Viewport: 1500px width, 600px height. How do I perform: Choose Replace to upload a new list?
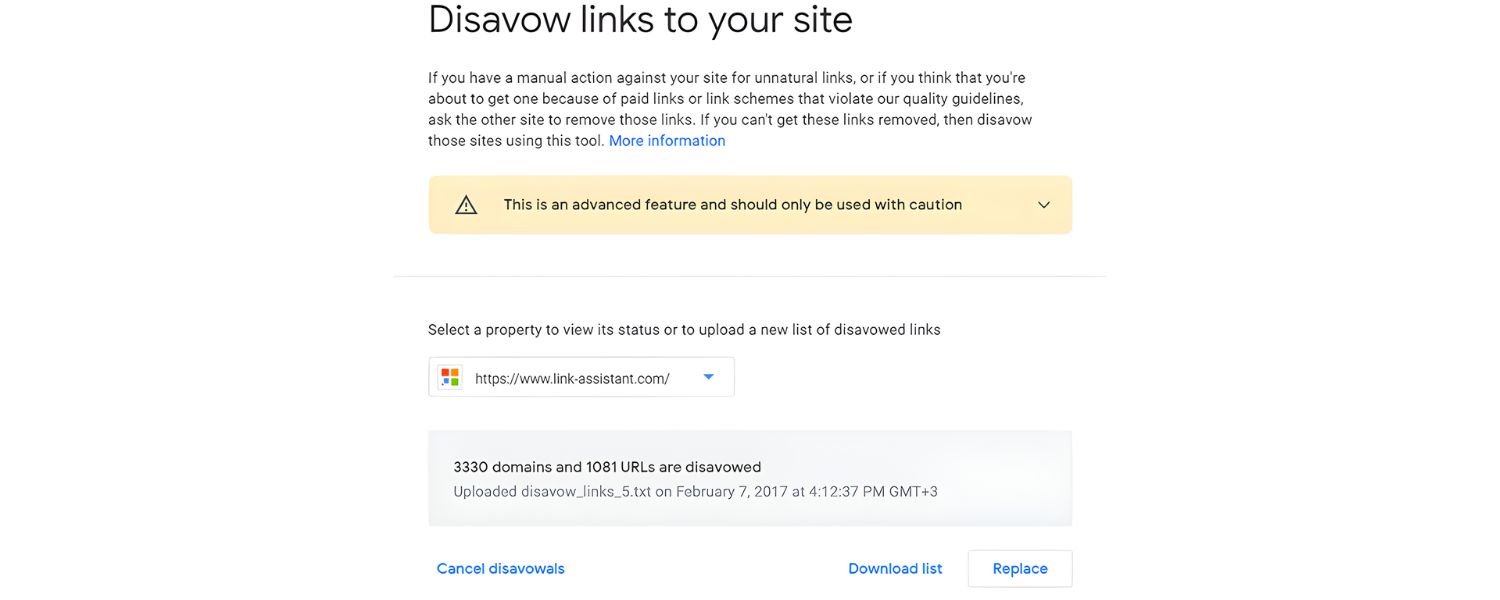pyautogui.click(x=1019, y=568)
